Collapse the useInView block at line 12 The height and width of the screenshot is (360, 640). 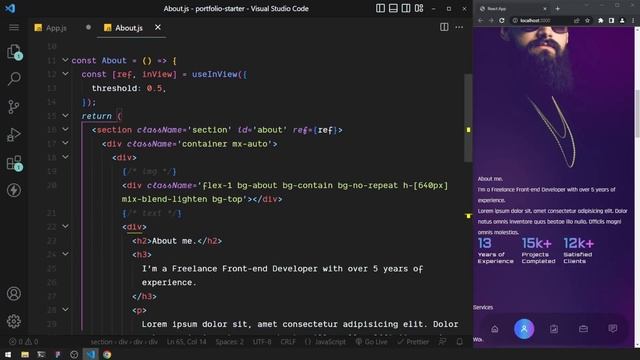click(65, 74)
